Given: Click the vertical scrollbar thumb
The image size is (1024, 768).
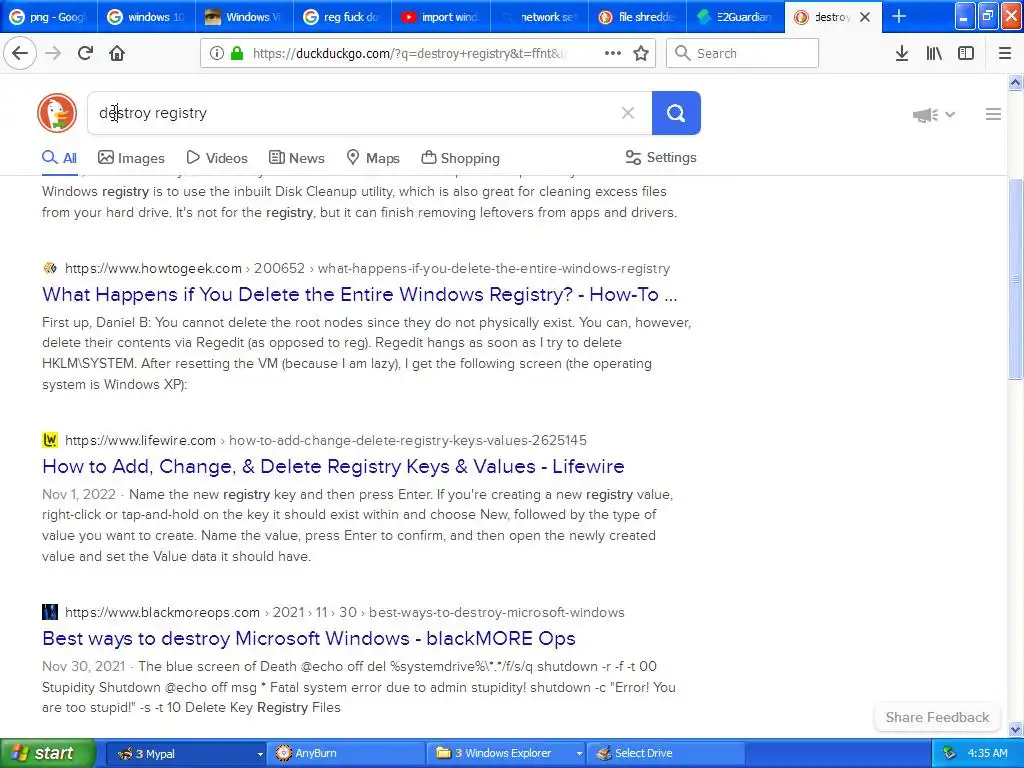Looking at the screenshot, I should tap(1015, 279).
